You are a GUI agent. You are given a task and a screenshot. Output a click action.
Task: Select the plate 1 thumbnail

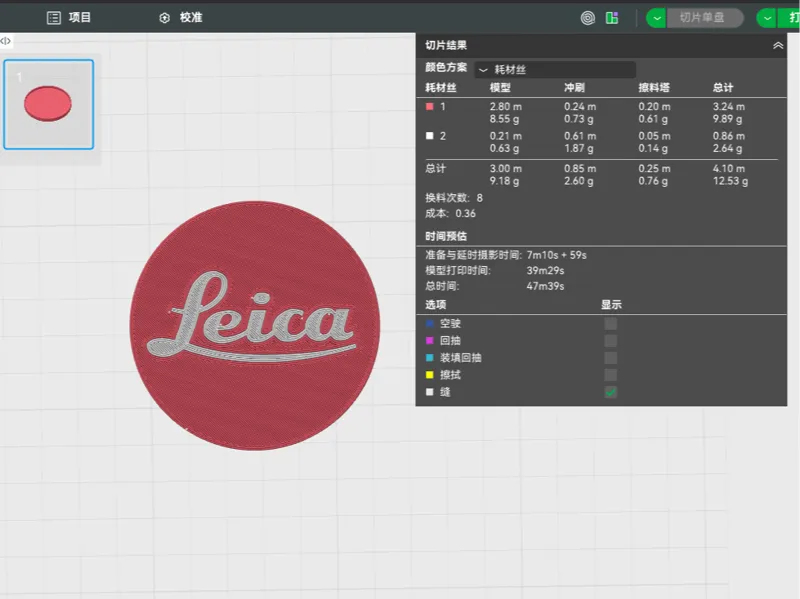(48, 104)
